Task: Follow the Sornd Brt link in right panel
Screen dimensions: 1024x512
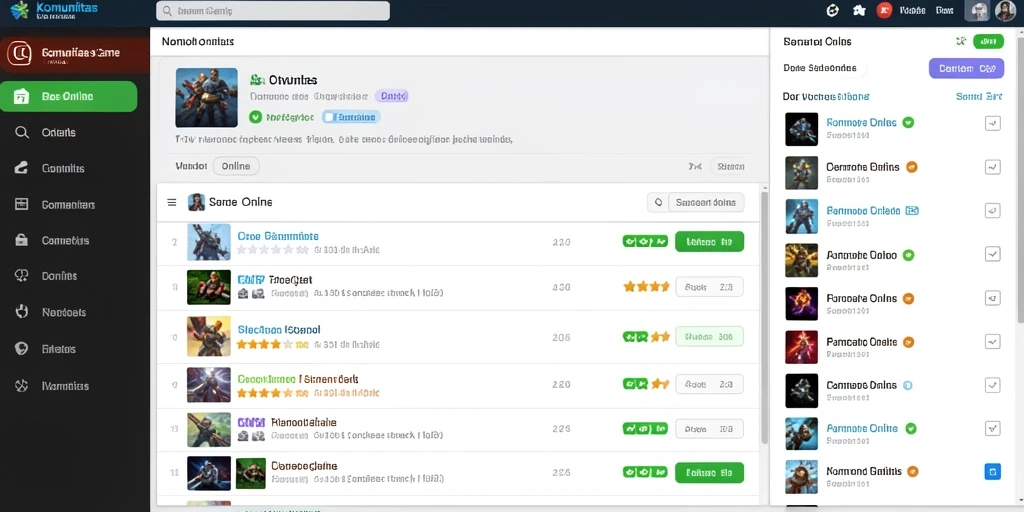Action: pyautogui.click(x=978, y=96)
